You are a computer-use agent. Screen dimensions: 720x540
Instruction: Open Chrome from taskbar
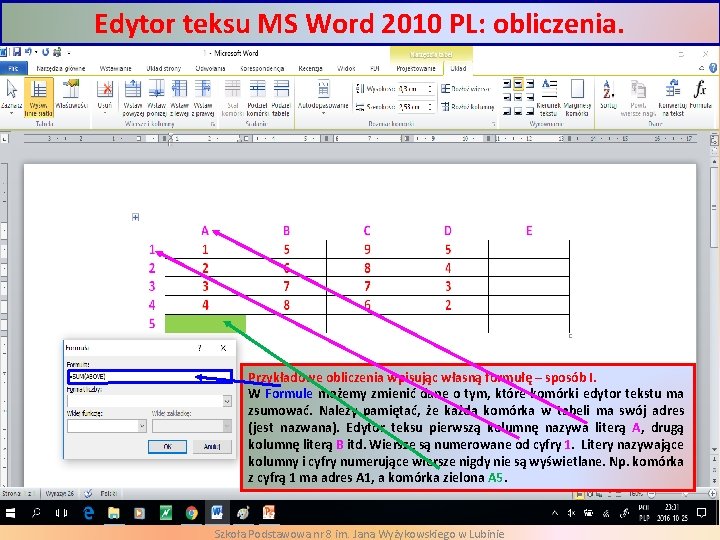(x=191, y=513)
